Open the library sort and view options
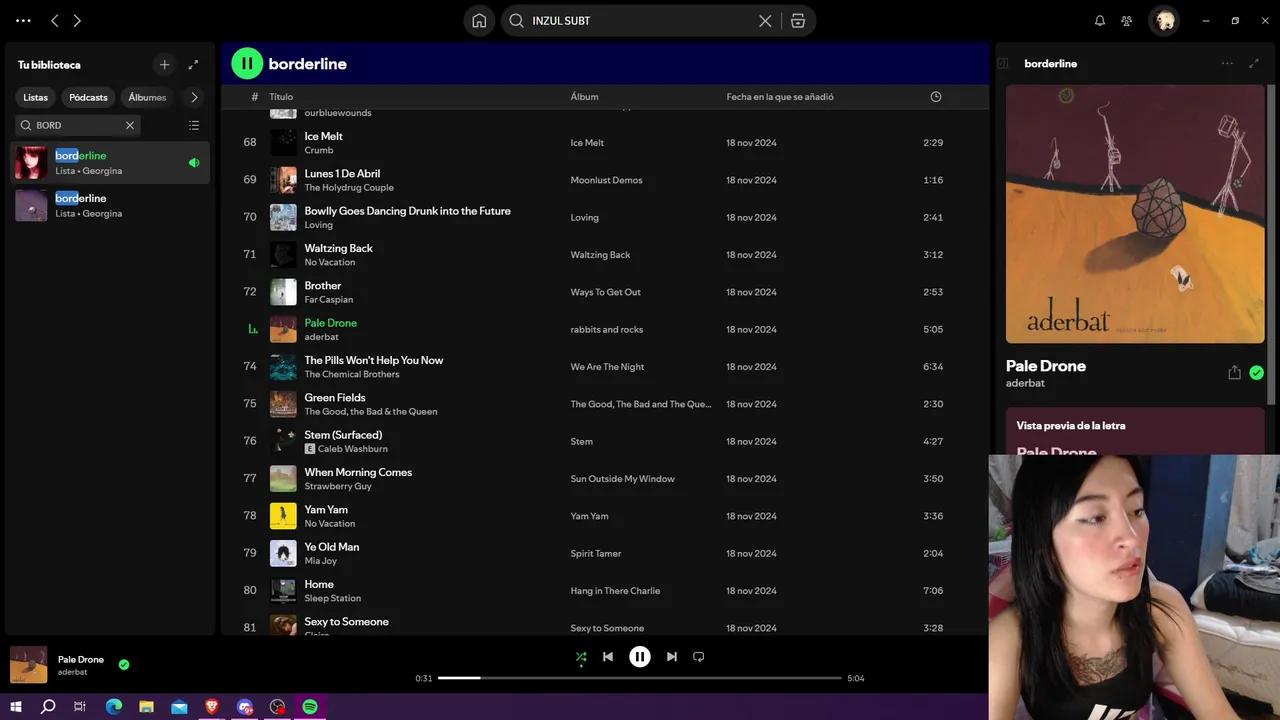Screen dimensions: 1280x720 click(194, 125)
